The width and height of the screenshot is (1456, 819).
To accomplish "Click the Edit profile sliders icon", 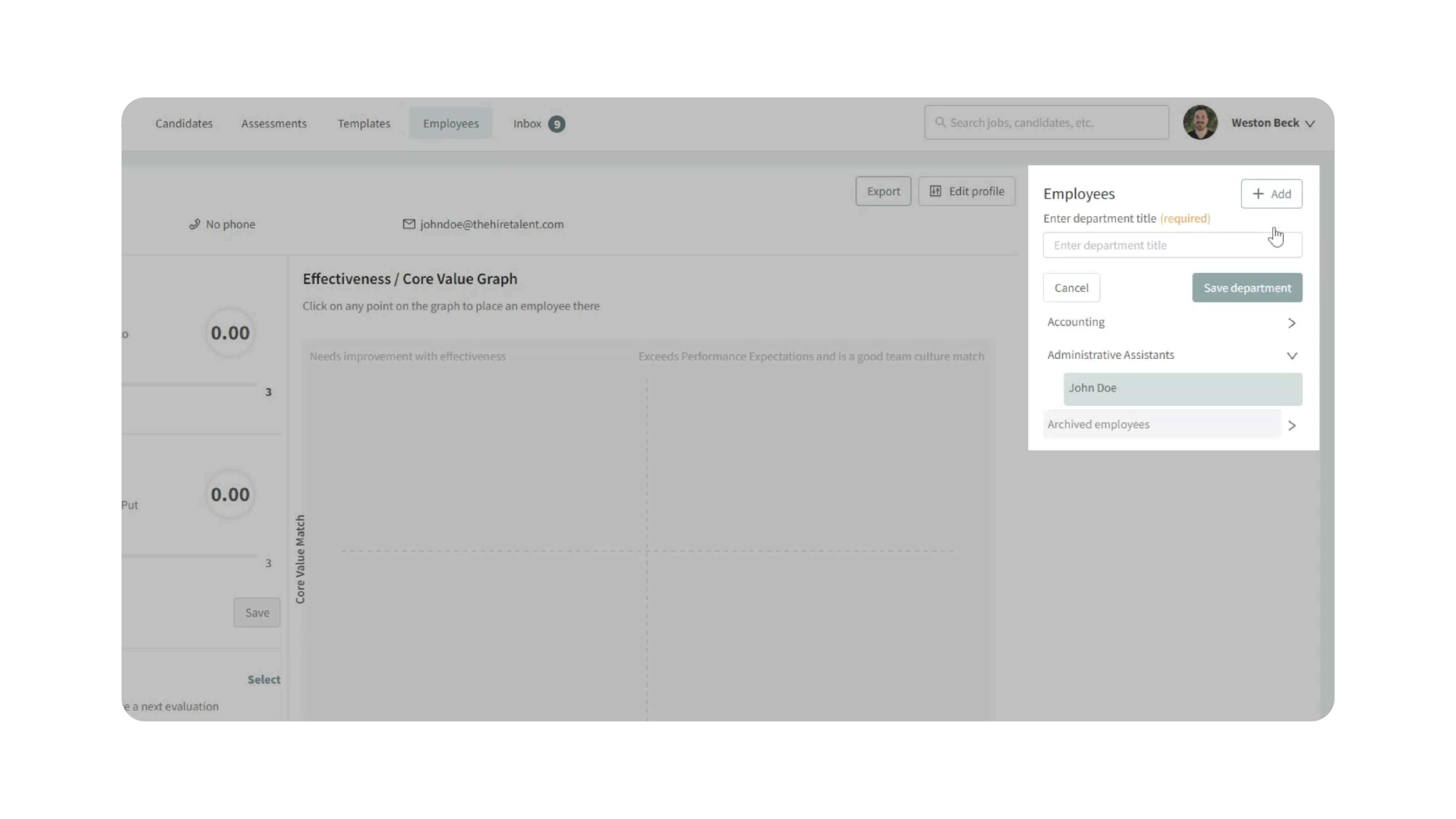I will (936, 191).
